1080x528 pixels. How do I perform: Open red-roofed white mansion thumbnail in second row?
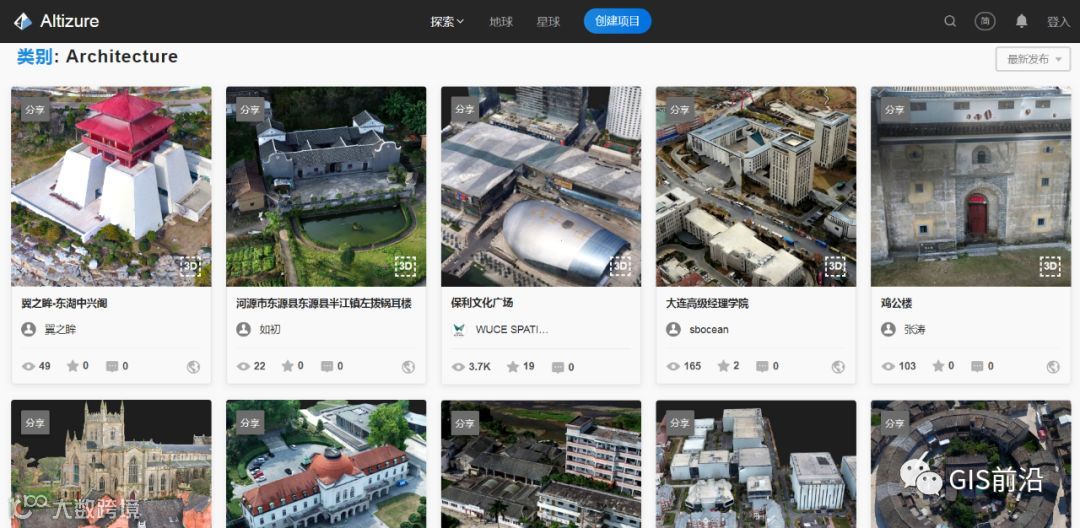(326, 464)
